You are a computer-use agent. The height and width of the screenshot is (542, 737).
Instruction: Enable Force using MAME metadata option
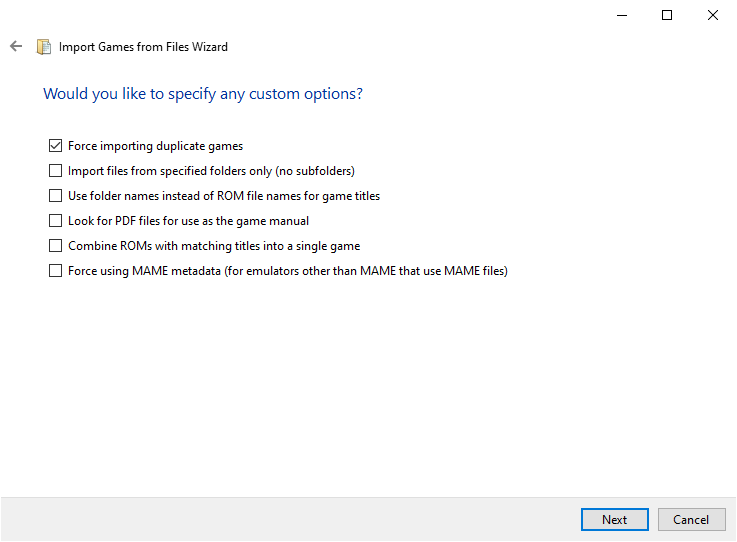click(x=55, y=271)
